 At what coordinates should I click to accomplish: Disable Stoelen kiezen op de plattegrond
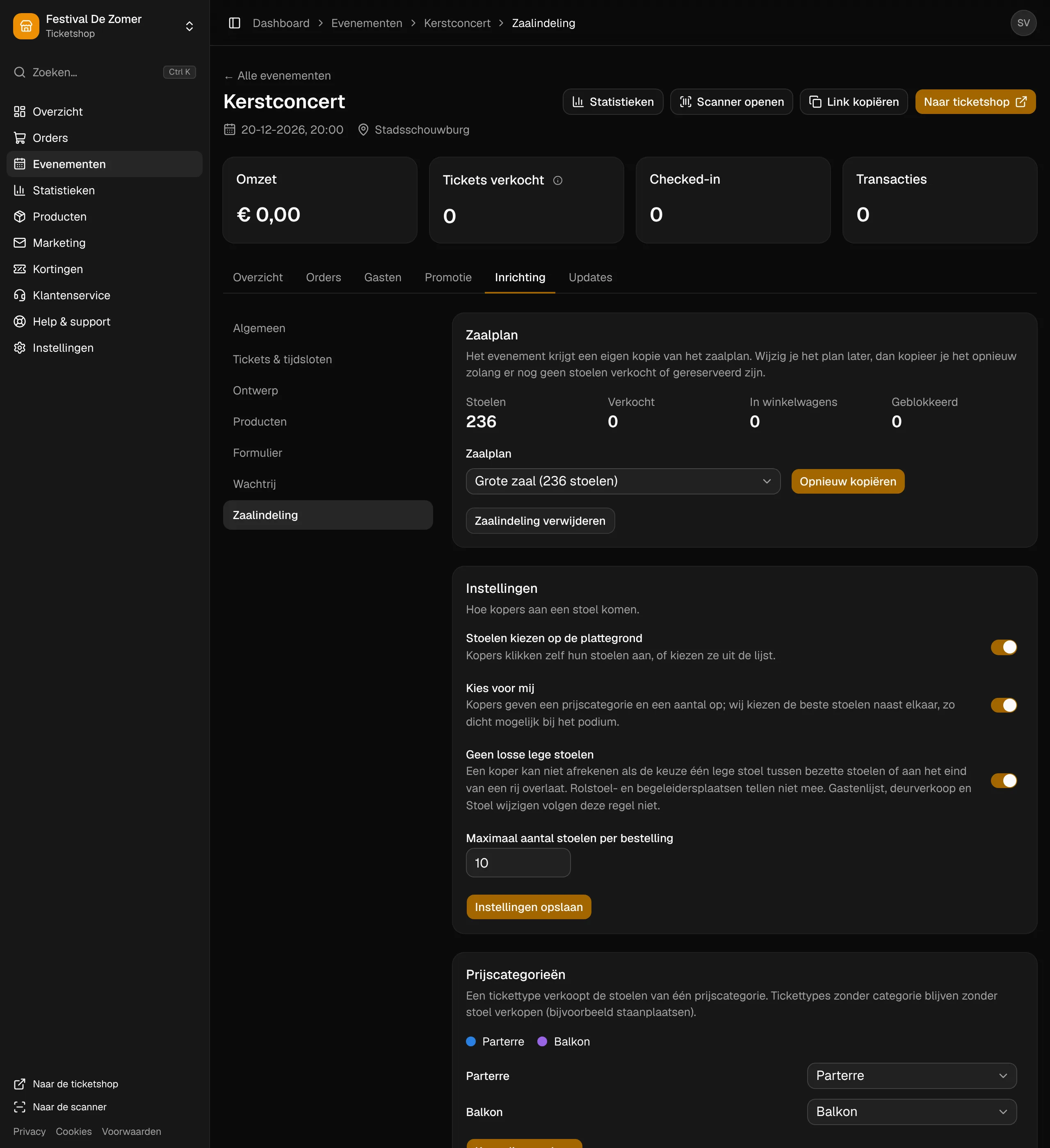tap(1003, 647)
